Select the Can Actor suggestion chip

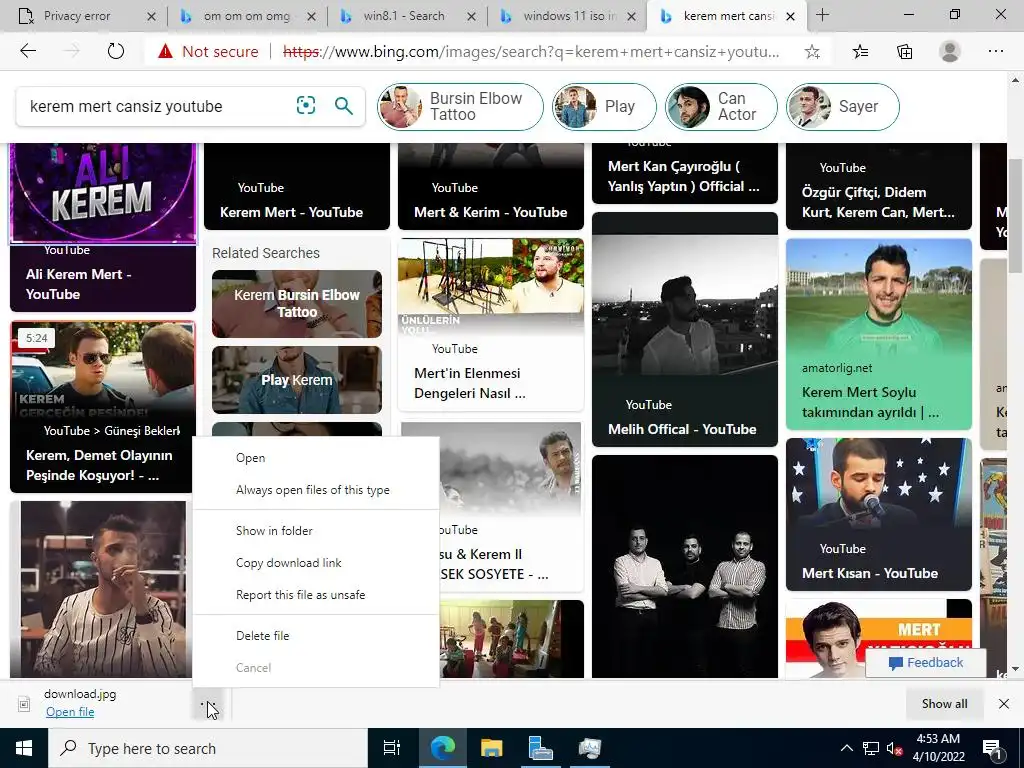[721, 106]
